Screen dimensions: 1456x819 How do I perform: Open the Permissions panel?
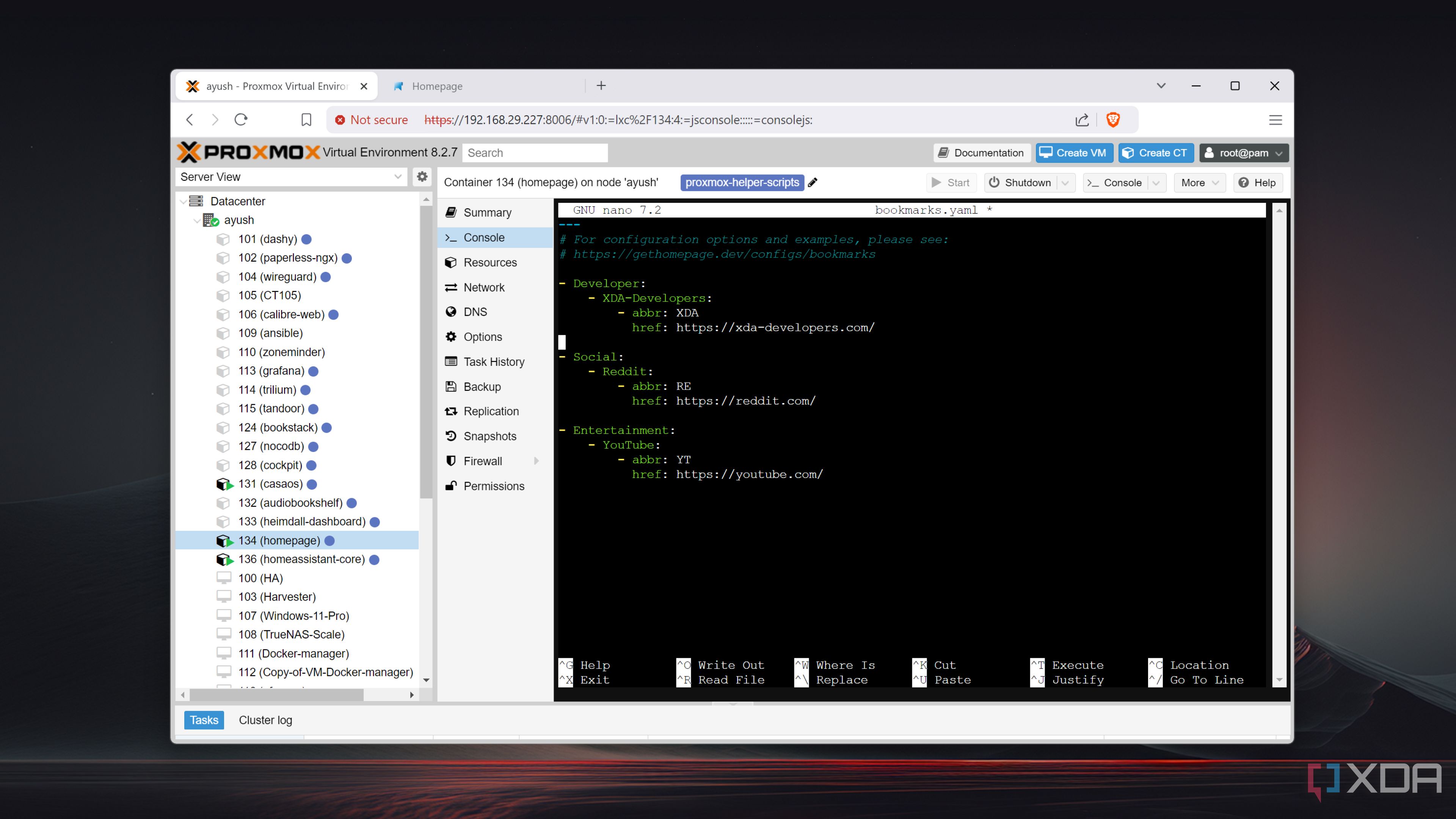coord(493,485)
